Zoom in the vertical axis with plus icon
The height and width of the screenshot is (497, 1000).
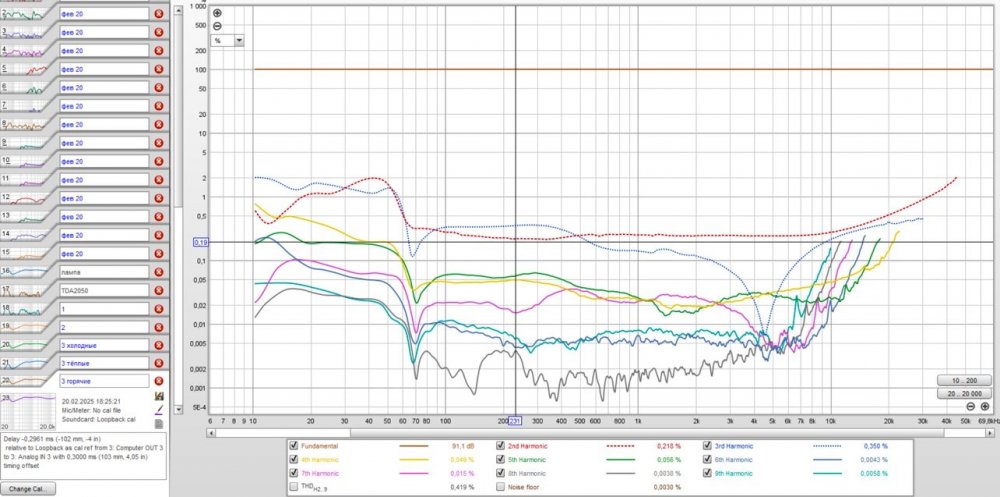click(218, 14)
